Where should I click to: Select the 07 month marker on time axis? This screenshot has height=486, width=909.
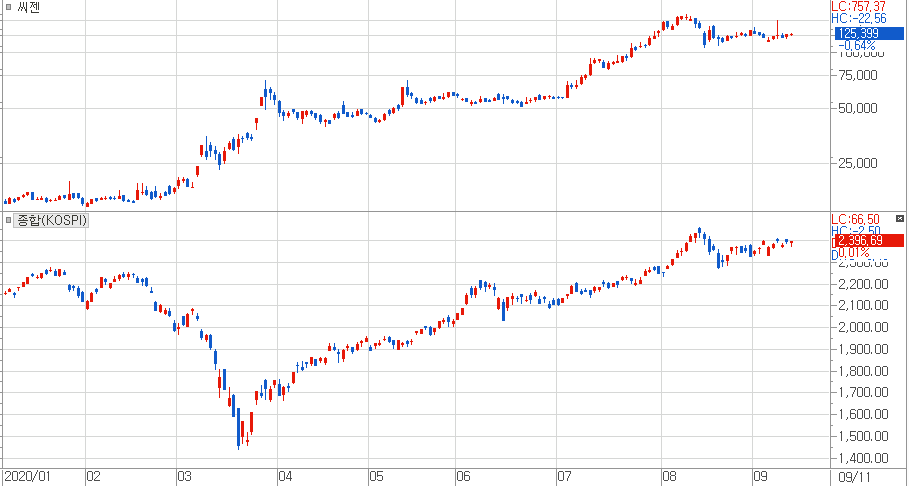564,476
